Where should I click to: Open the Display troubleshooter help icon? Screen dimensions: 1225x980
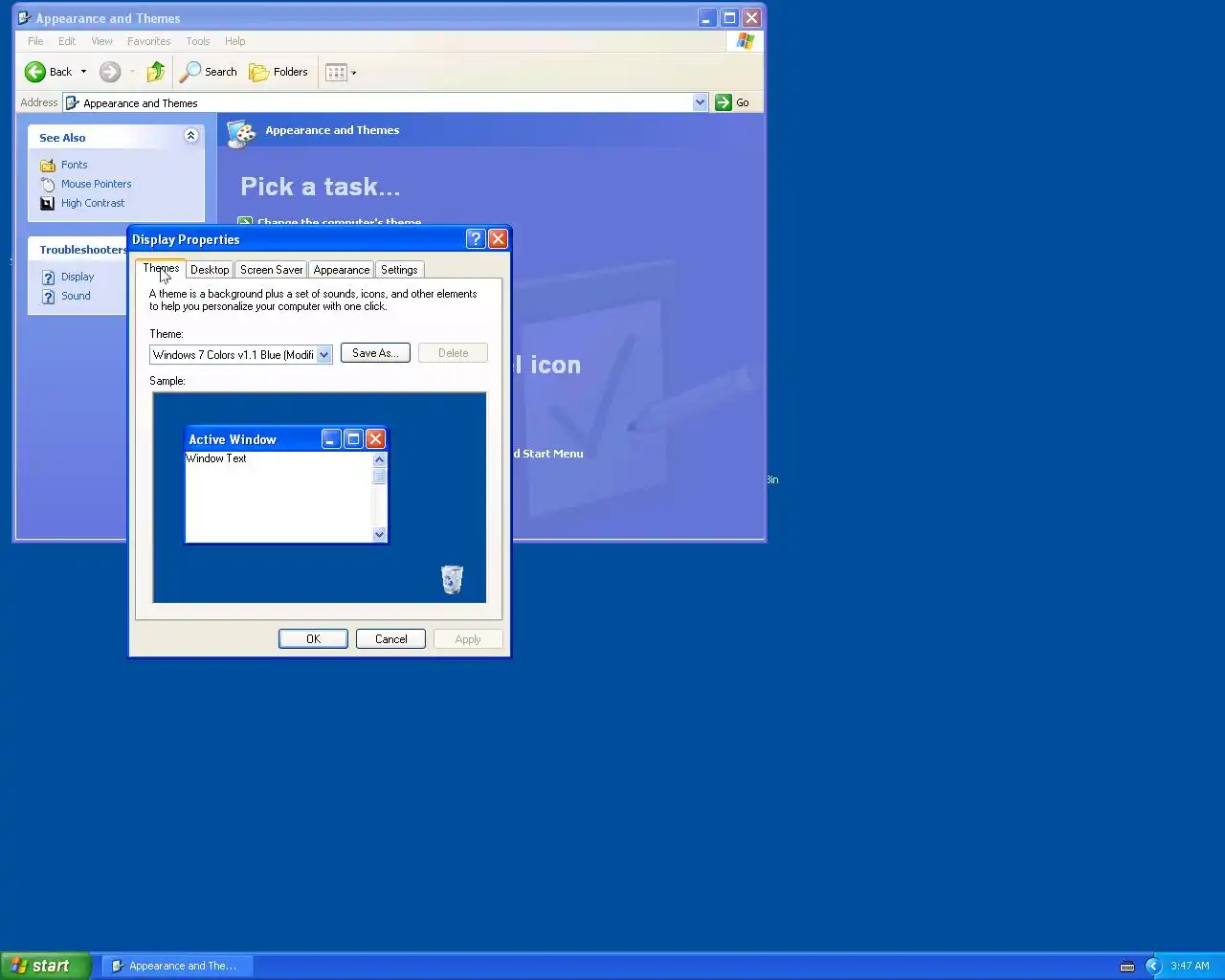[48, 277]
